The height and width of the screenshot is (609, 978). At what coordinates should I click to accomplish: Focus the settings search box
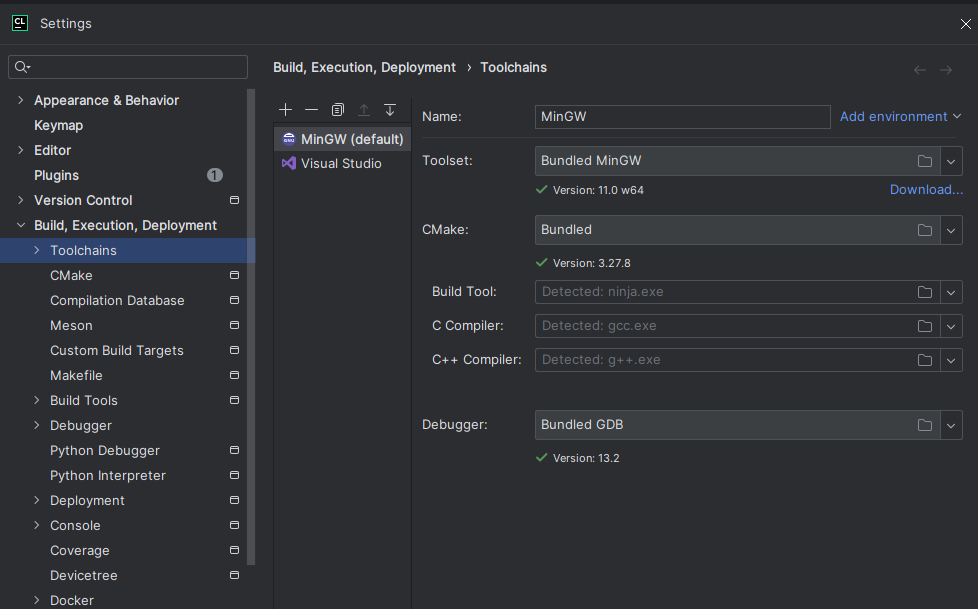tap(135, 67)
